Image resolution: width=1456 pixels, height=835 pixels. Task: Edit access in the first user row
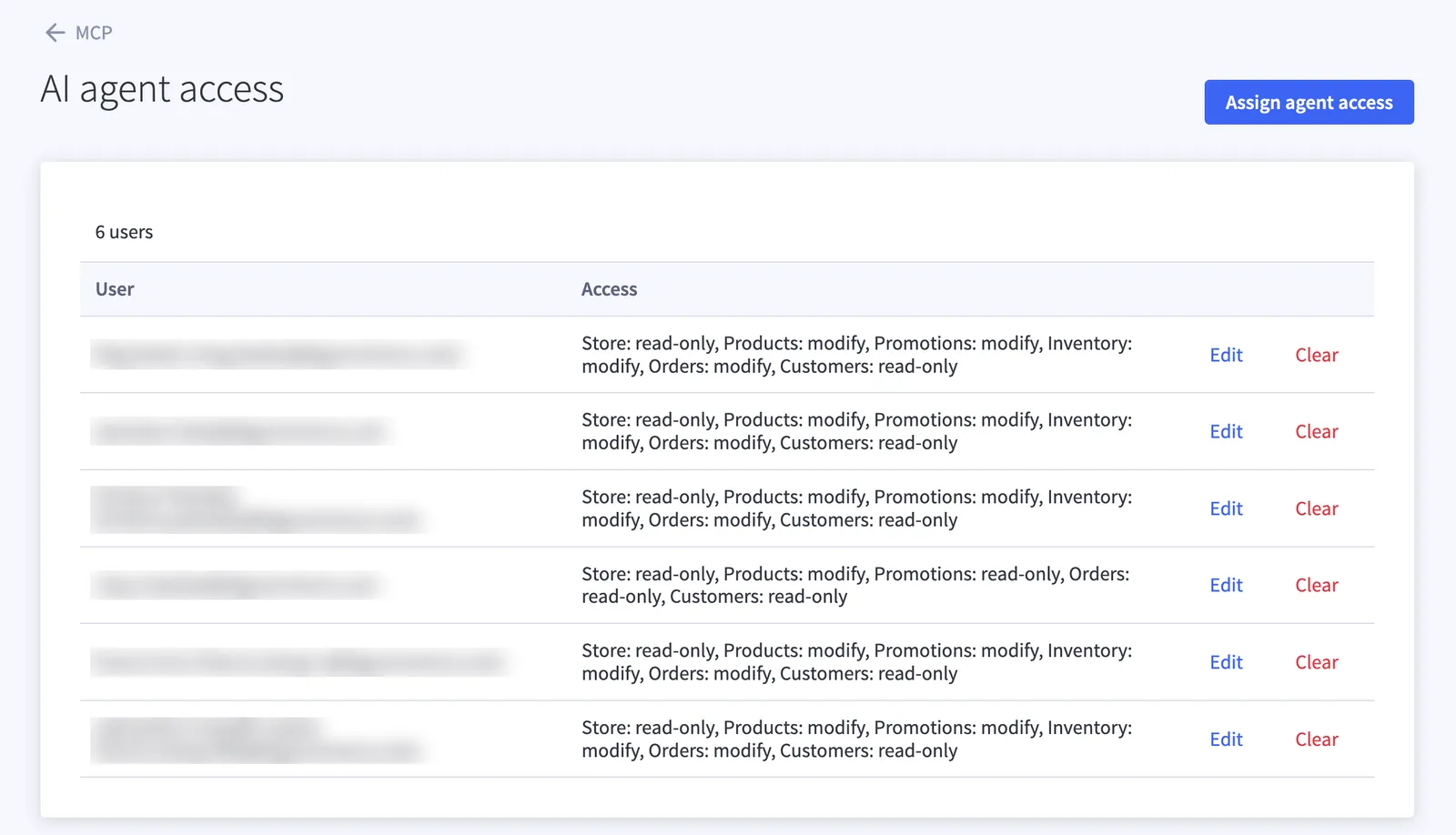coord(1226,355)
